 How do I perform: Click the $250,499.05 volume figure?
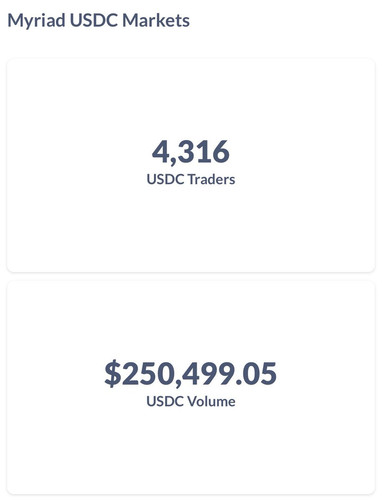191,374
